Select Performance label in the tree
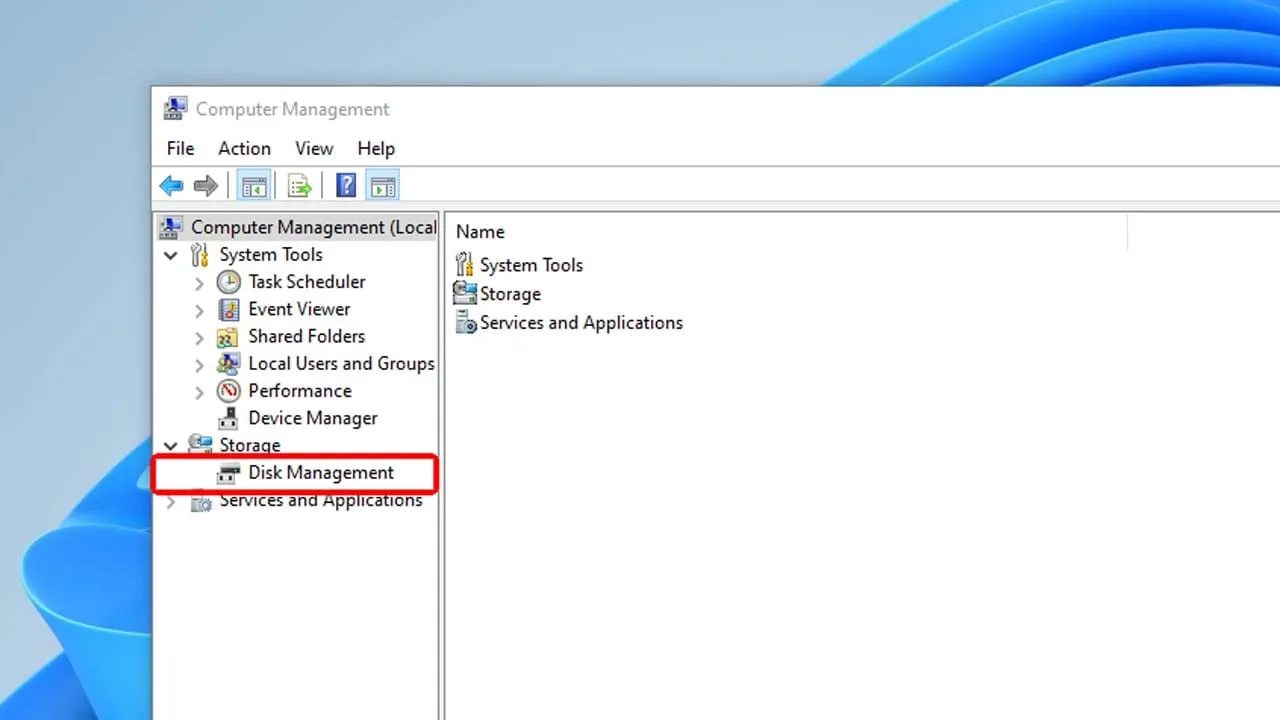This screenshot has width=1280, height=720. [x=300, y=391]
